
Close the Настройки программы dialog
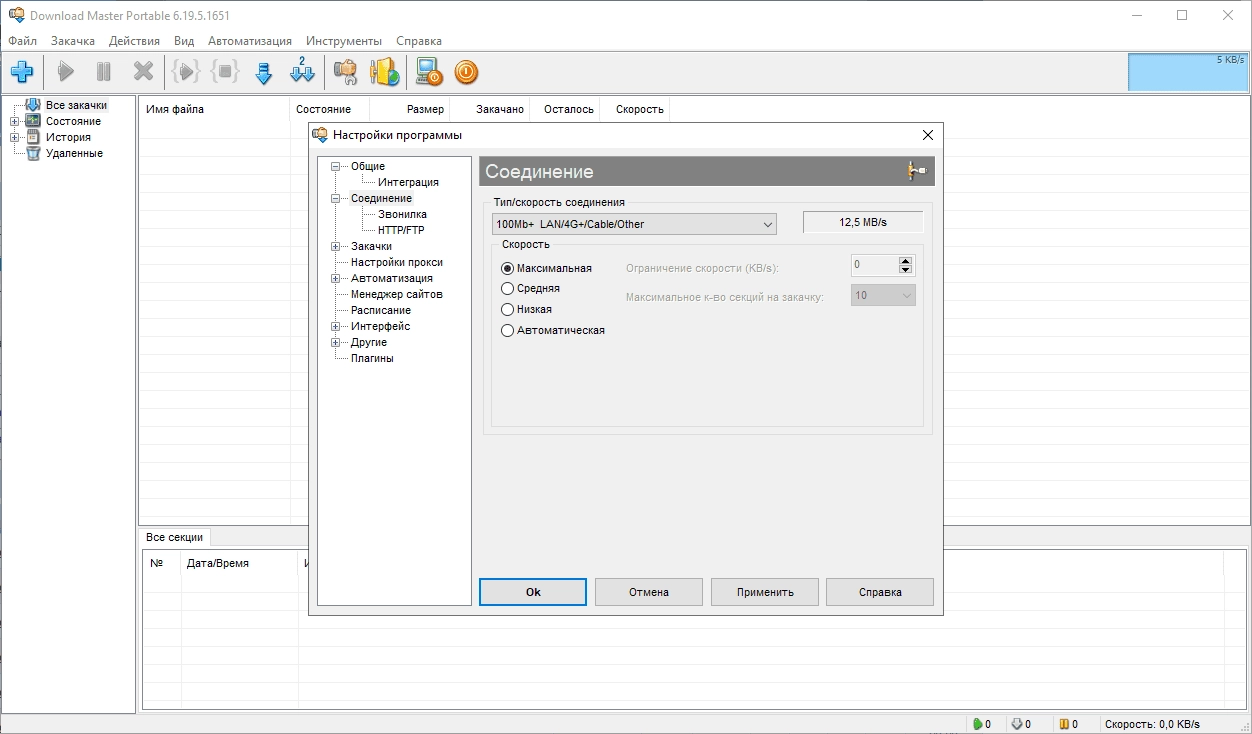pyautogui.click(x=928, y=135)
